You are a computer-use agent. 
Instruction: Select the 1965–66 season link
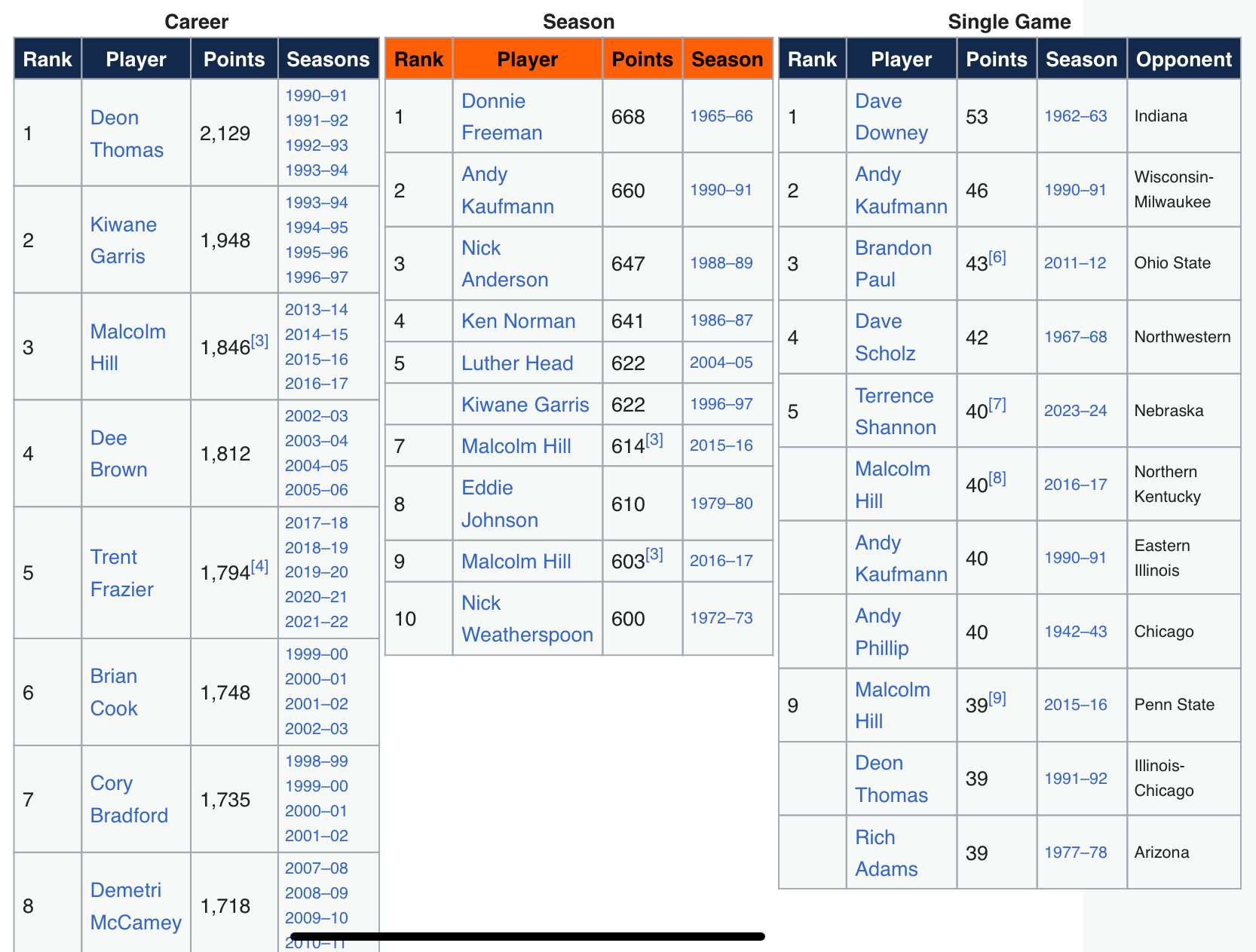pyautogui.click(x=721, y=116)
